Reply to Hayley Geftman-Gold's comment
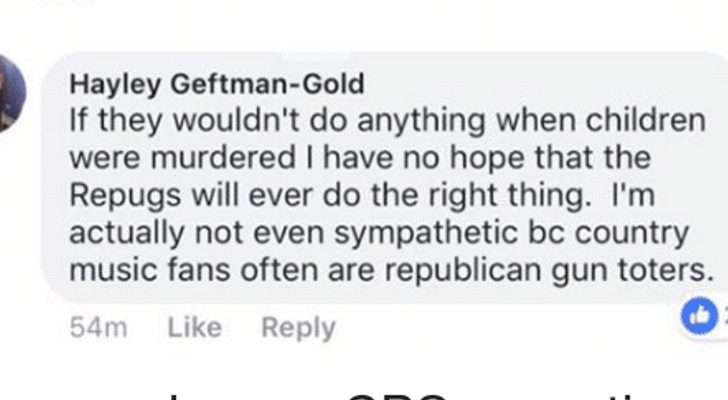 [x=298, y=327]
